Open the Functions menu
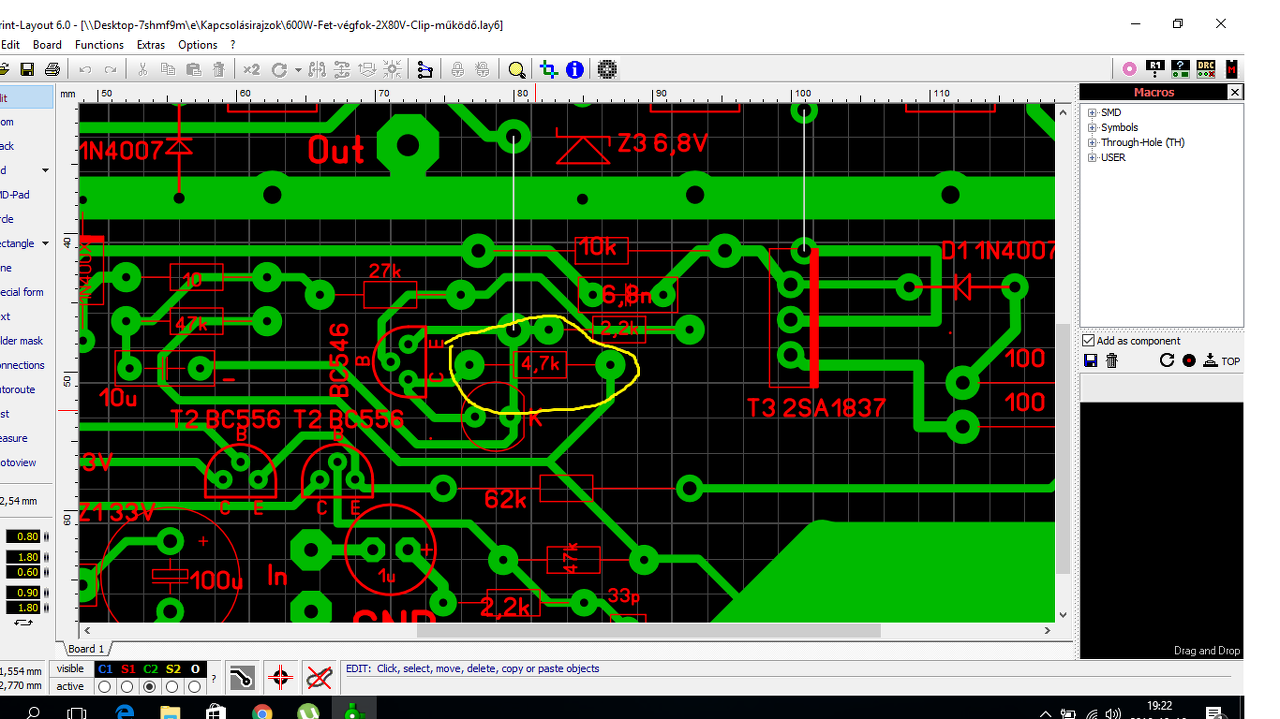Image resolution: width=1280 pixels, height=719 pixels. tap(99, 45)
